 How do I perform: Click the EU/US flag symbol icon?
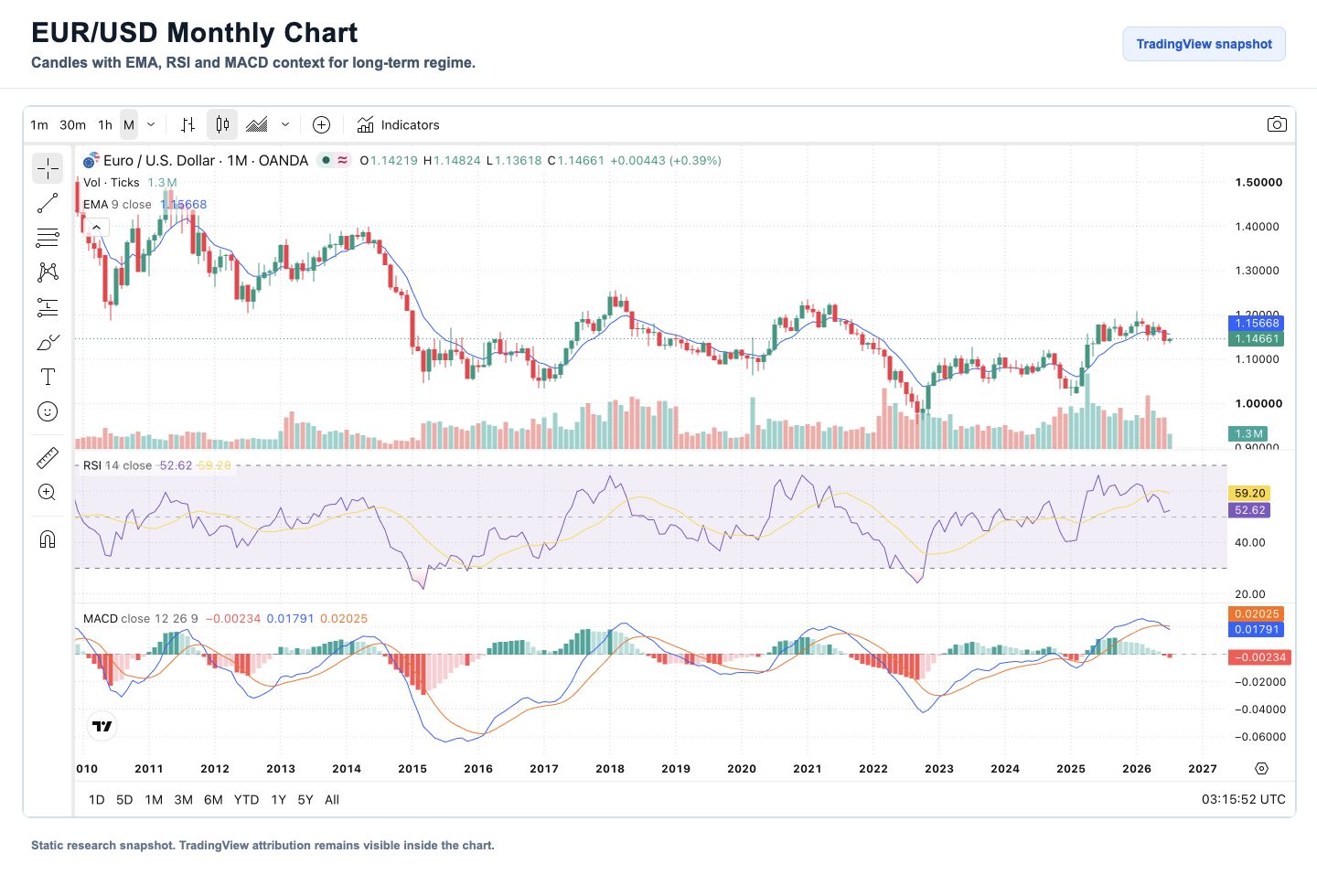tap(91, 160)
